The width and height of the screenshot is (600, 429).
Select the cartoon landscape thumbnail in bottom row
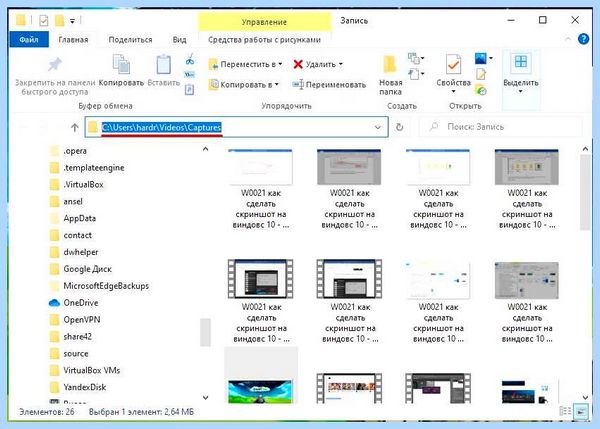pyautogui.click(x=260, y=391)
